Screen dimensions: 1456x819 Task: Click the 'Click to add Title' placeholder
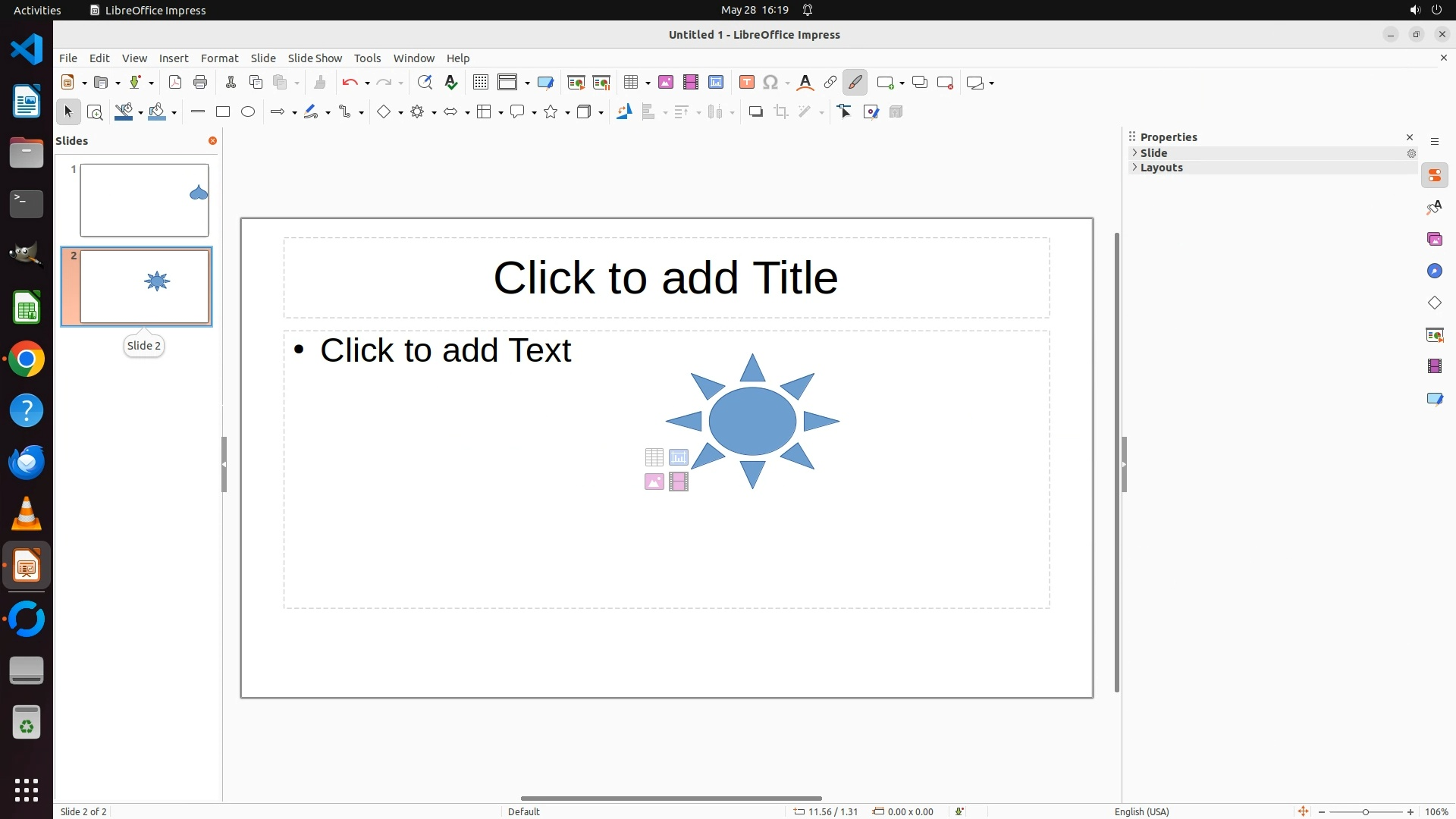click(x=666, y=278)
